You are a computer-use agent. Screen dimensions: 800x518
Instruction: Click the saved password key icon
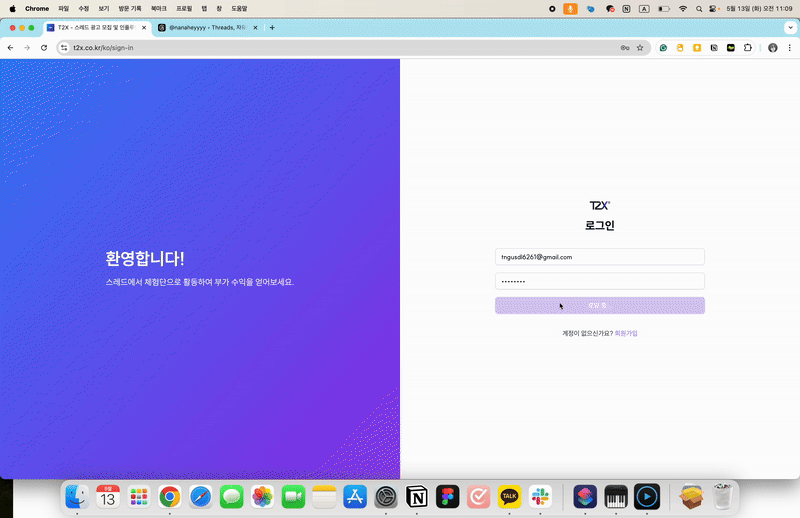tap(624, 47)
